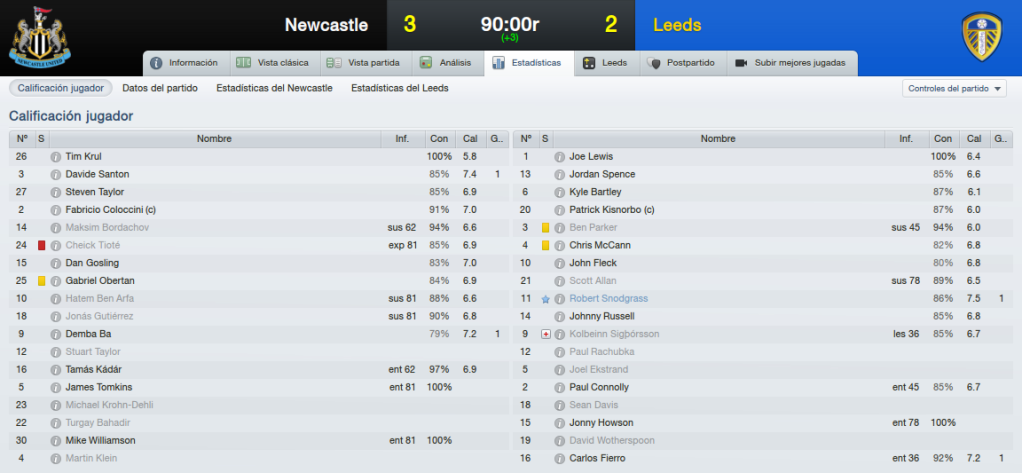Select the Postpartido tab
Viewport: 1022px width, 473px height.
click(x=683, y=63)
